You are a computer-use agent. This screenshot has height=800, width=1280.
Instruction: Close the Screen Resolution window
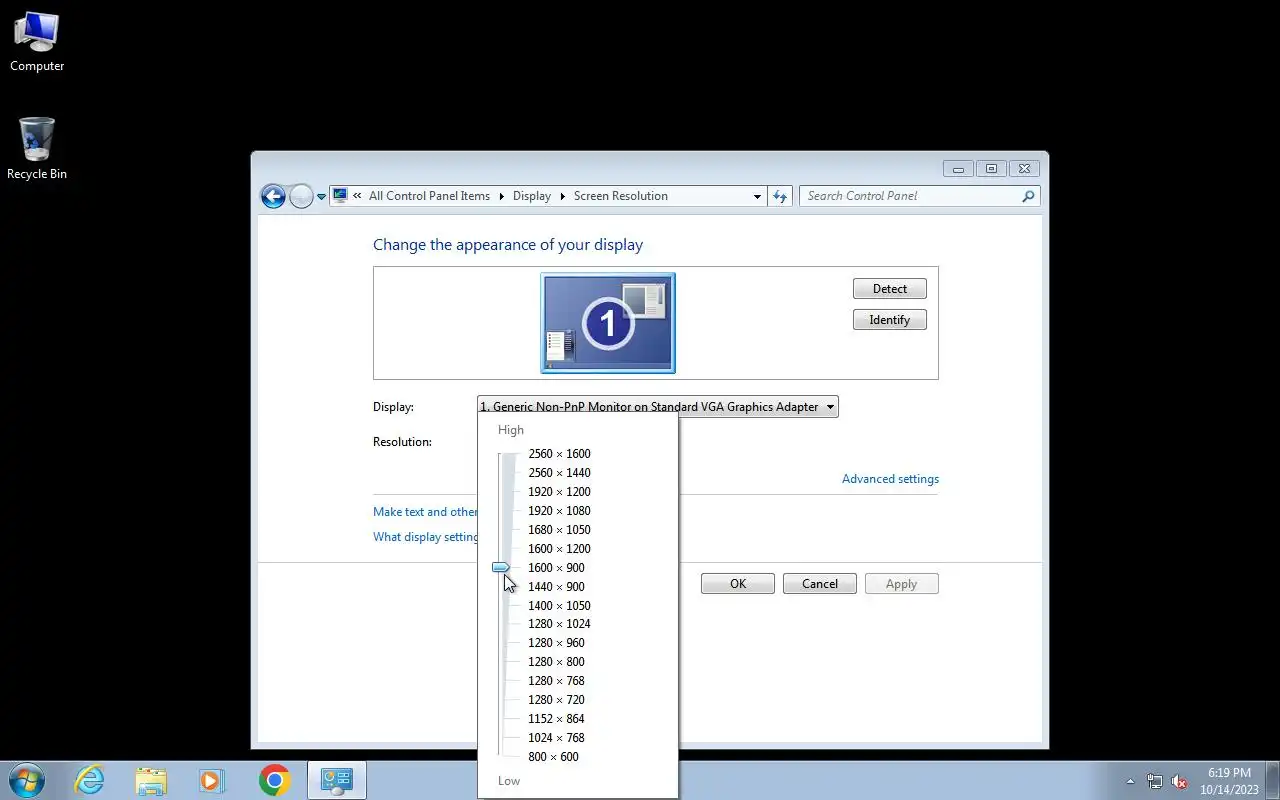coord(1025,169)
